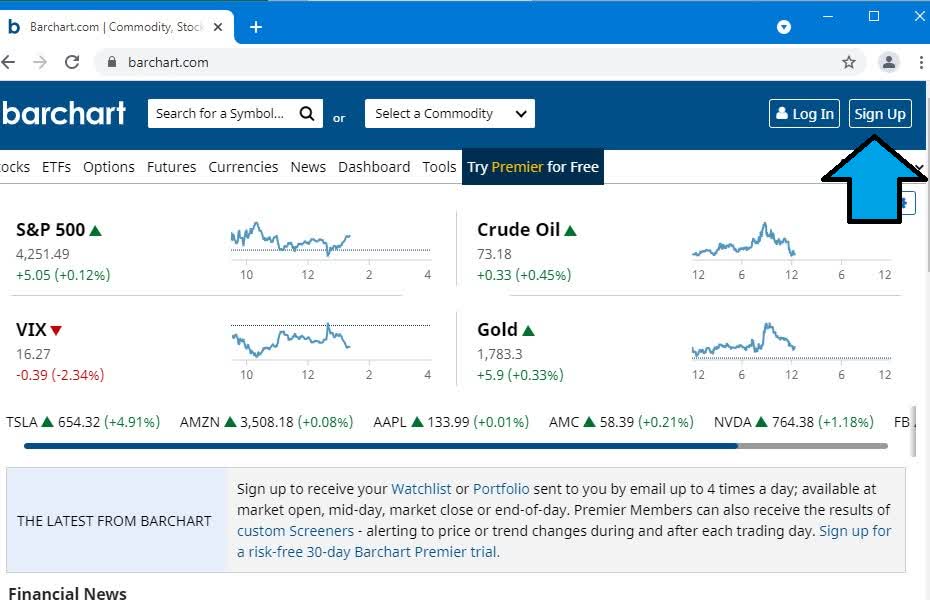Click the tab search dropdown circle
The height and width of the screenshot is (600, 930).
(784, 27)
